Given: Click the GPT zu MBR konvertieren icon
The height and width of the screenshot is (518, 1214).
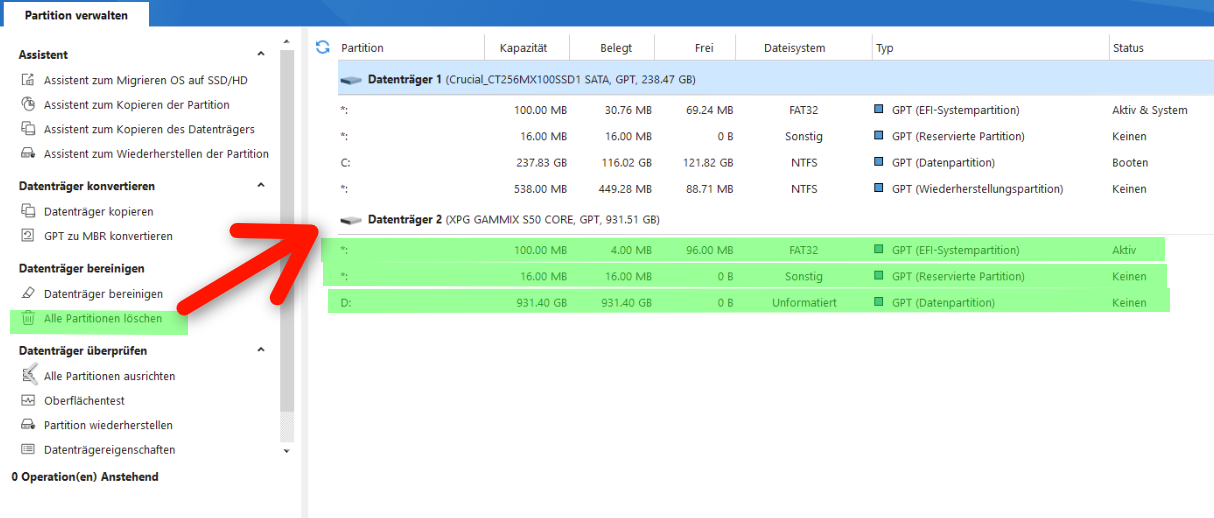Looking at the screenshot, I should [x=28, y=236].
